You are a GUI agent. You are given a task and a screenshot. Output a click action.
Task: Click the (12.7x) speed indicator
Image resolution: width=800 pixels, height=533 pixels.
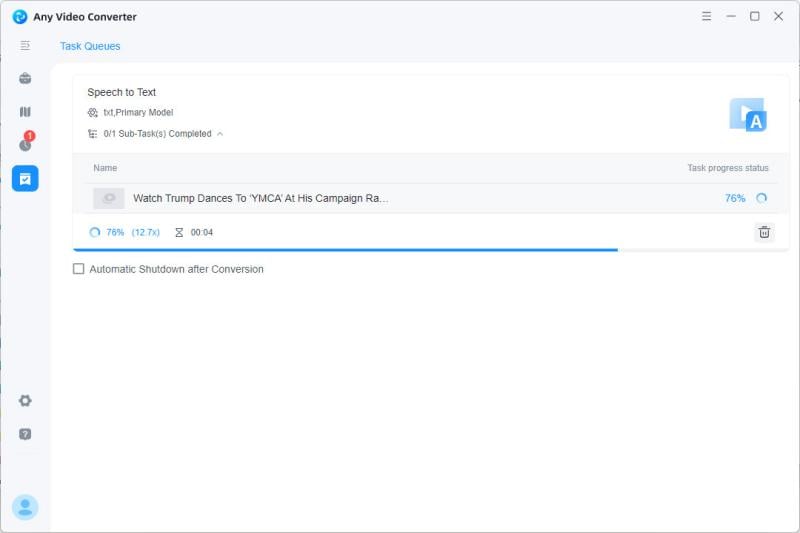tap(145, 233)
